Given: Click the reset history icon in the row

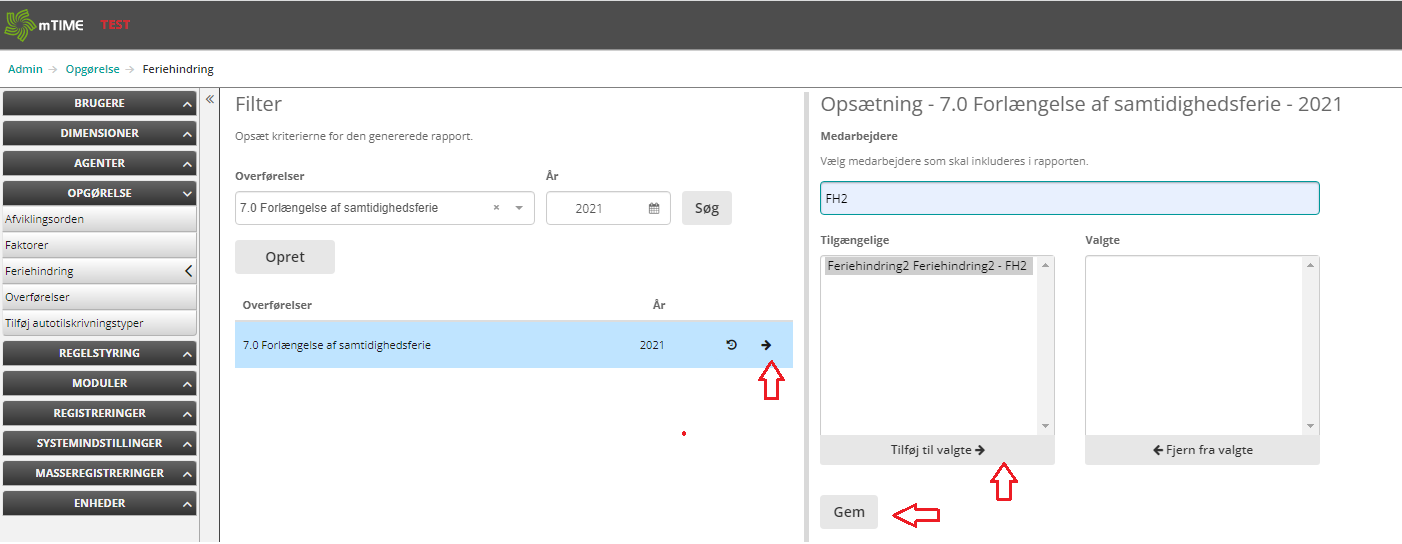Looking at the screenshot, I should point(731,345).
